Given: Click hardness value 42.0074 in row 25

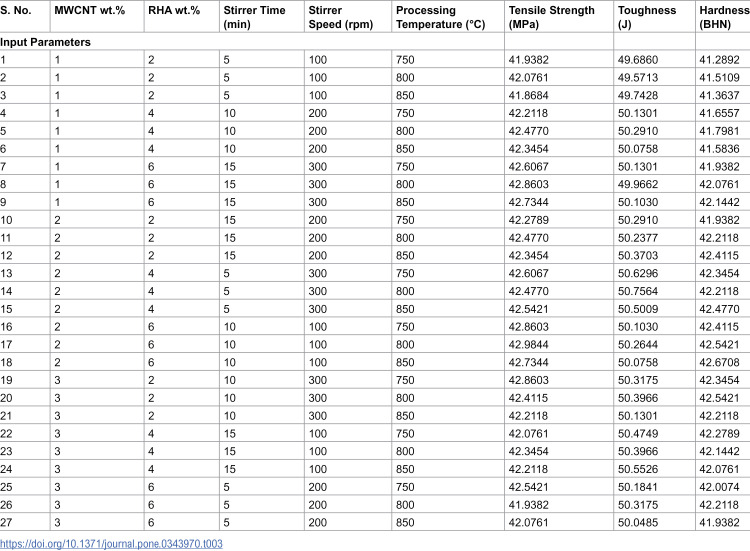Looking at the screenshot, I should pos(719,487).
